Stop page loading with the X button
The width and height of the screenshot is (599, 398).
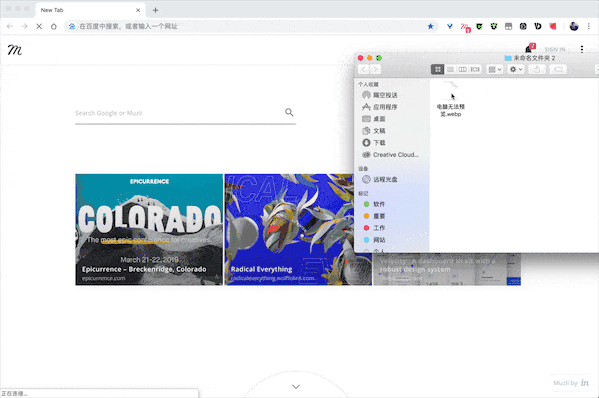point(39,26)
